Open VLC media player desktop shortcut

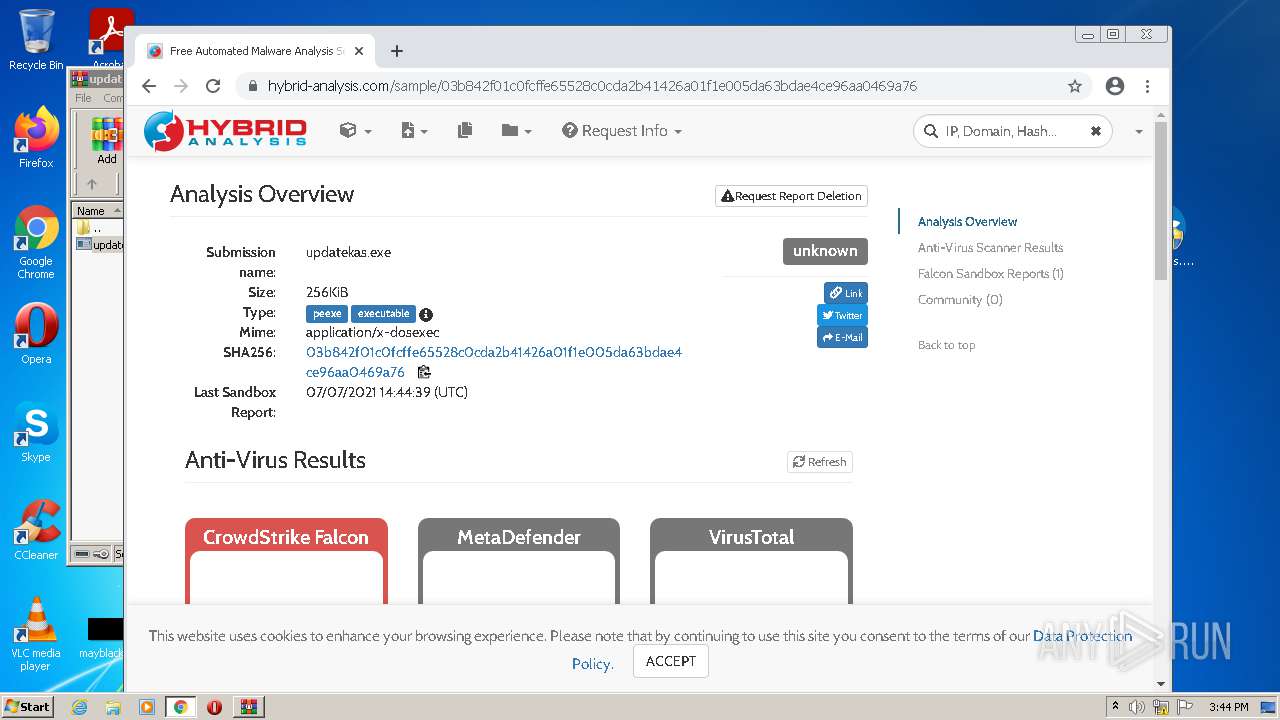coord(36,634)
